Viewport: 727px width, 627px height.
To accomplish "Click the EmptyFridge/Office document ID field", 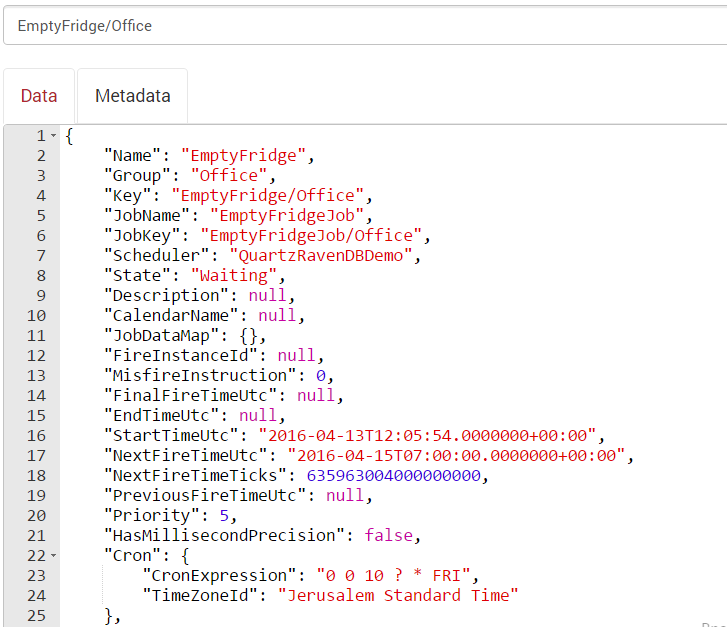I will (x=365, y=26).
